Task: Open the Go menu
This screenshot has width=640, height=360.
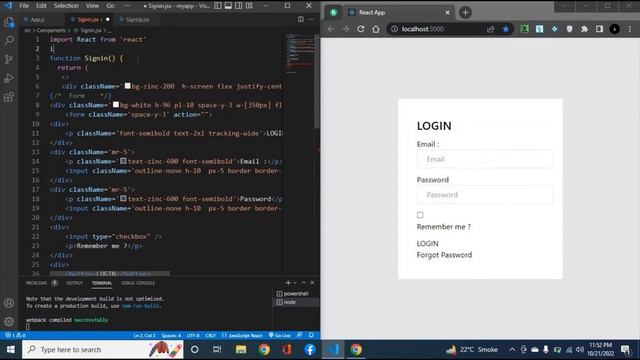Action: [x=110, y=6]
